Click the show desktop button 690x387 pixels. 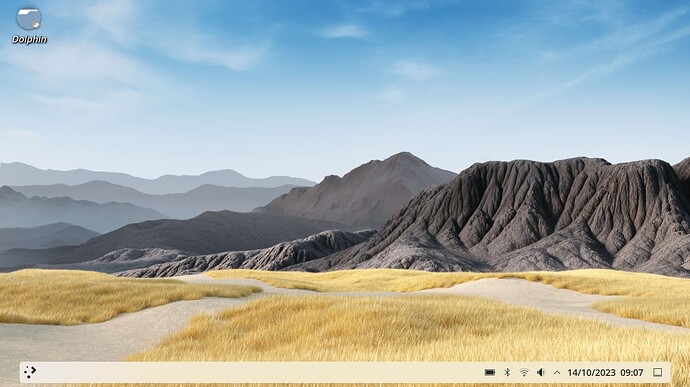point(657,372)
